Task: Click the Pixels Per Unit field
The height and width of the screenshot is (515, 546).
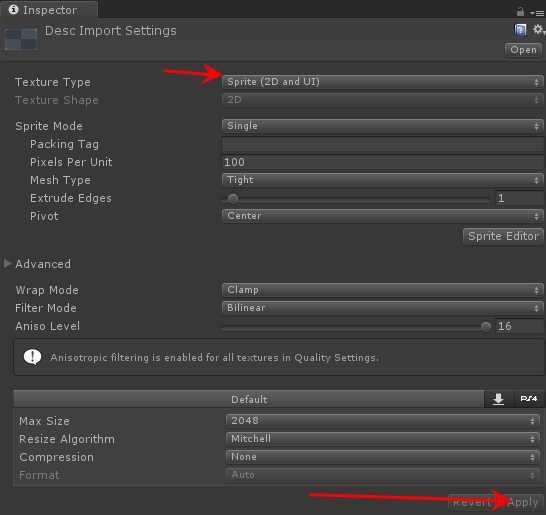Action: point(382,162)
